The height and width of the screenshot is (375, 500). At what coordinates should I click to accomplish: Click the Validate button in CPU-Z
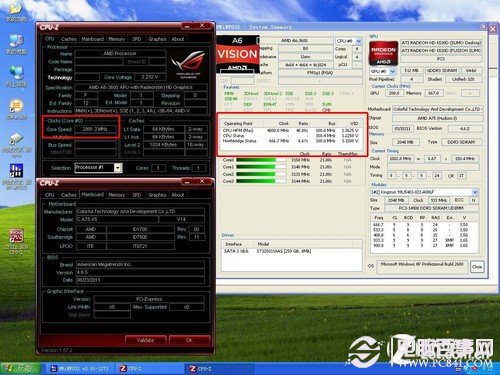(x=146, y=340)
